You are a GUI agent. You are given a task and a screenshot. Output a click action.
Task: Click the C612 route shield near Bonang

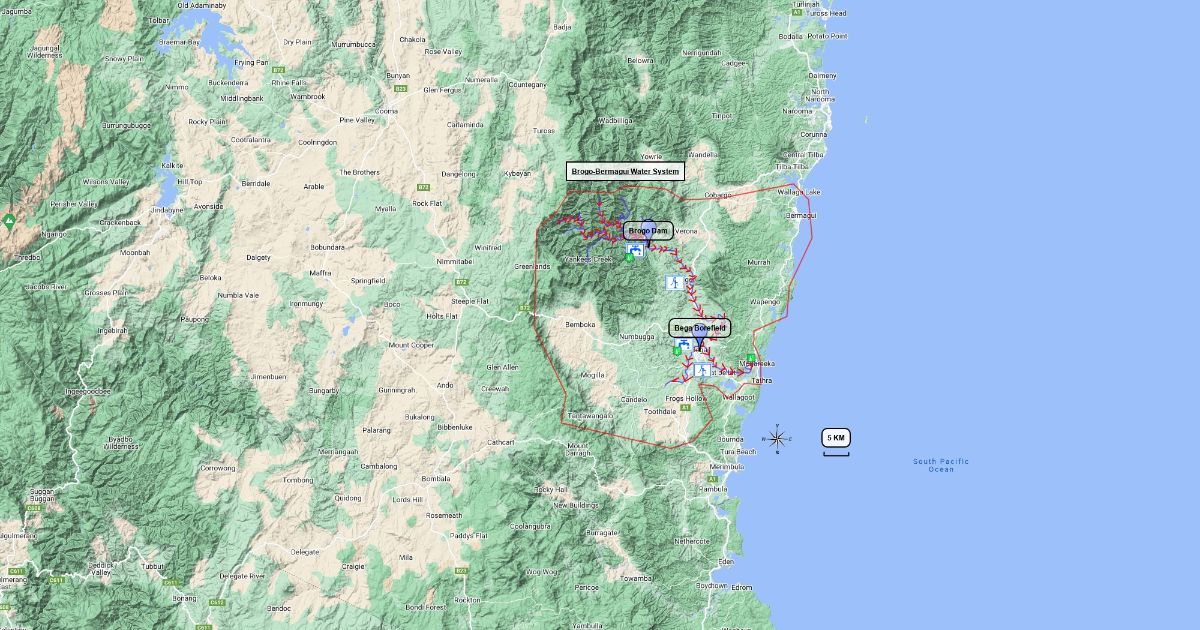click(217, 603)
